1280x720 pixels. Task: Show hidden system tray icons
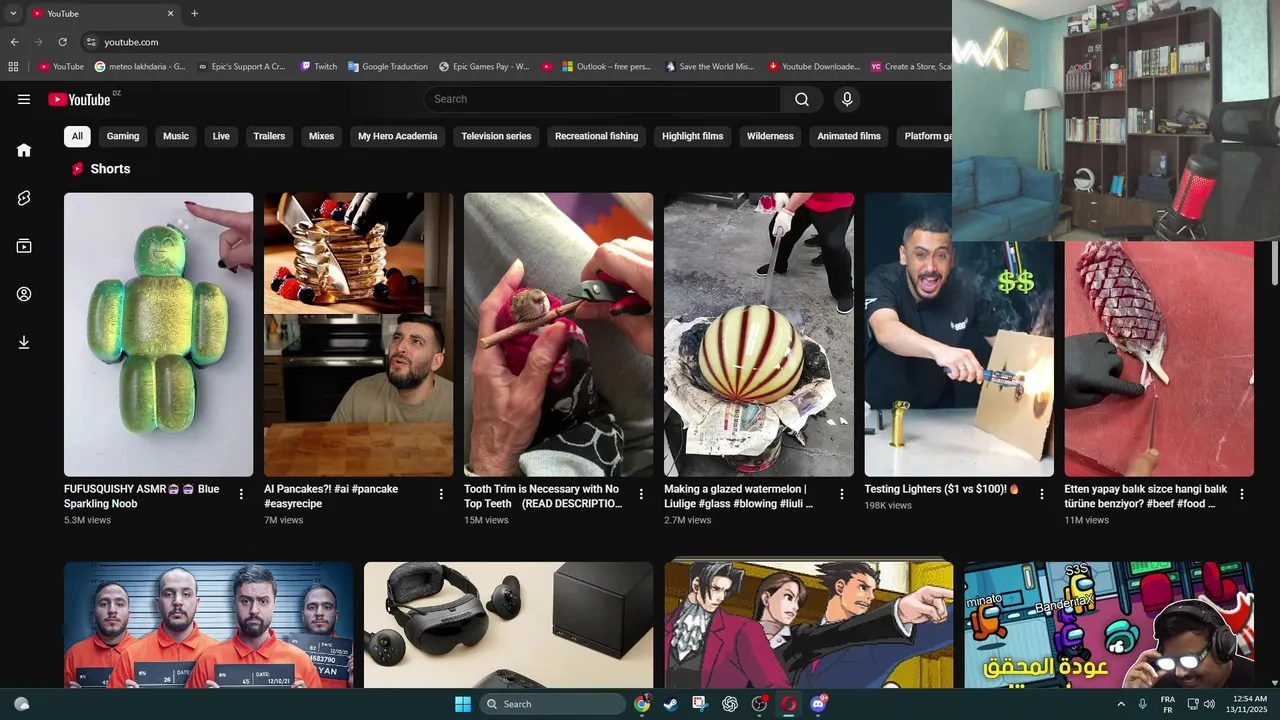tap(1121, 704)
